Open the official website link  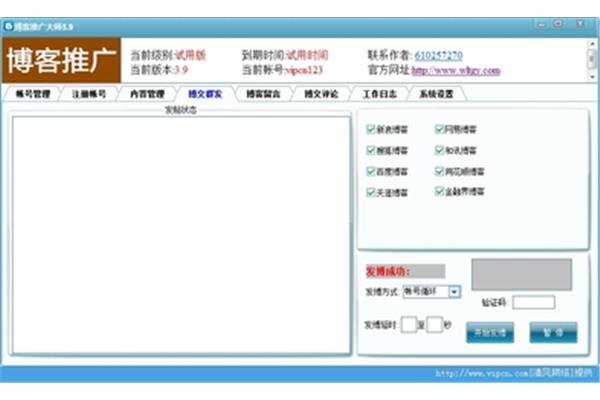(456, 70)
